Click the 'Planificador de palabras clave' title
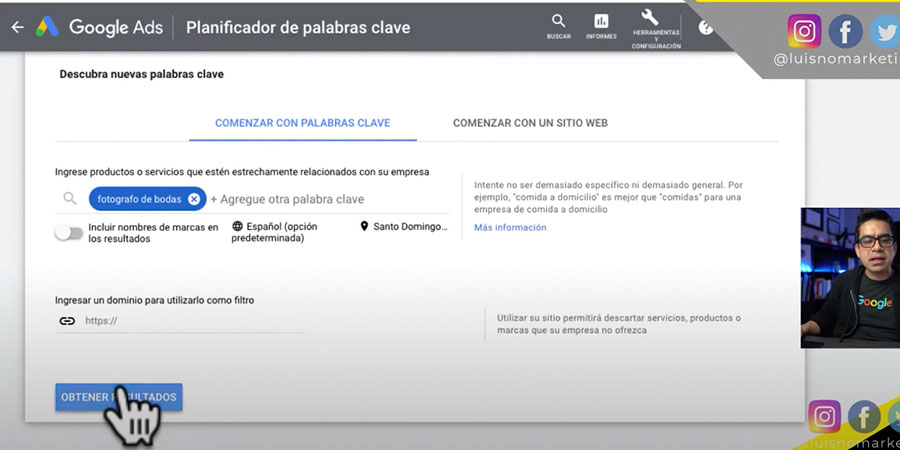Image resolution: width=900 pixels, height=450 pixels. pyautogui.click(x=298, y=27)
